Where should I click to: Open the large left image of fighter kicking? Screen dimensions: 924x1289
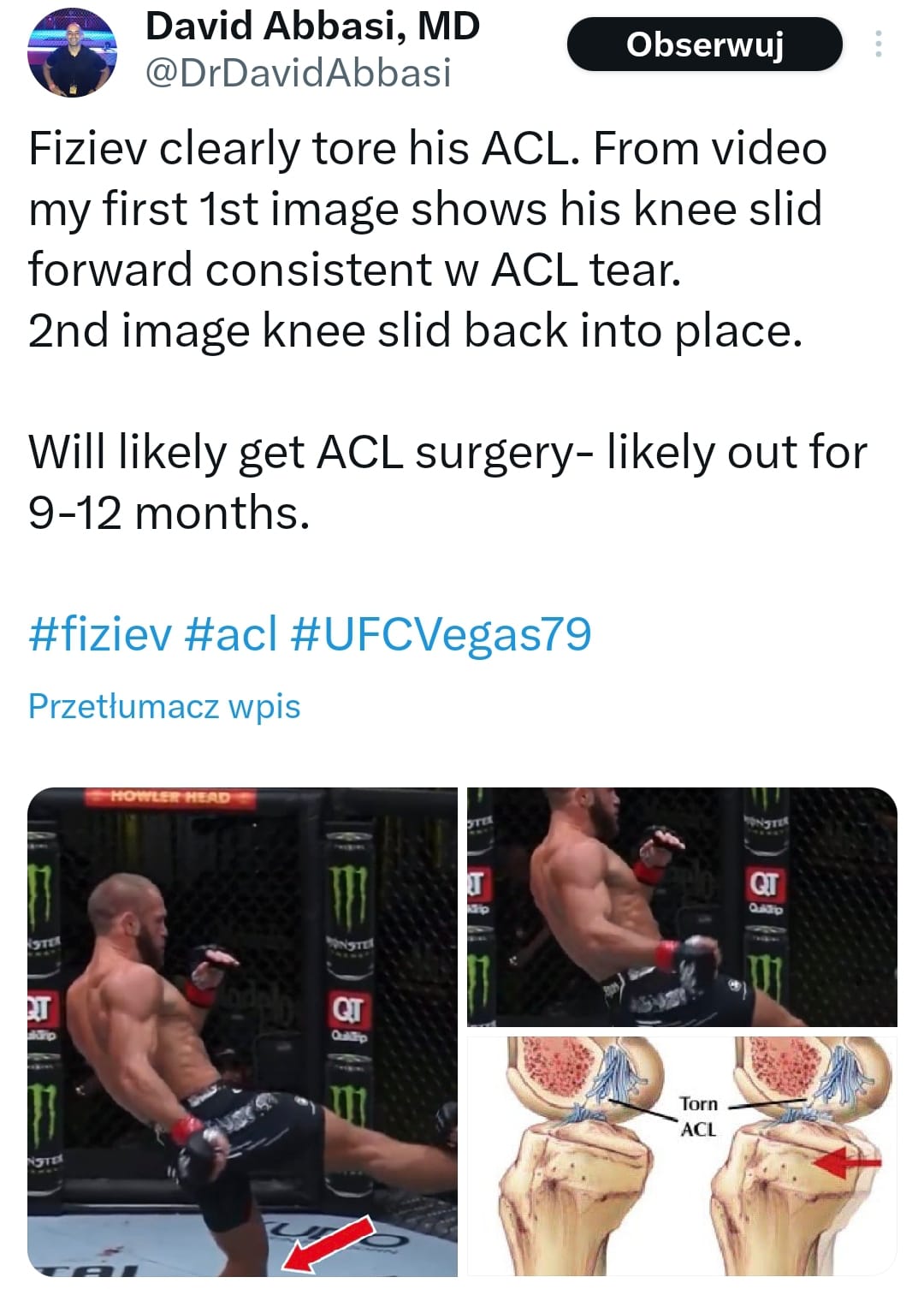[243, 1032]
